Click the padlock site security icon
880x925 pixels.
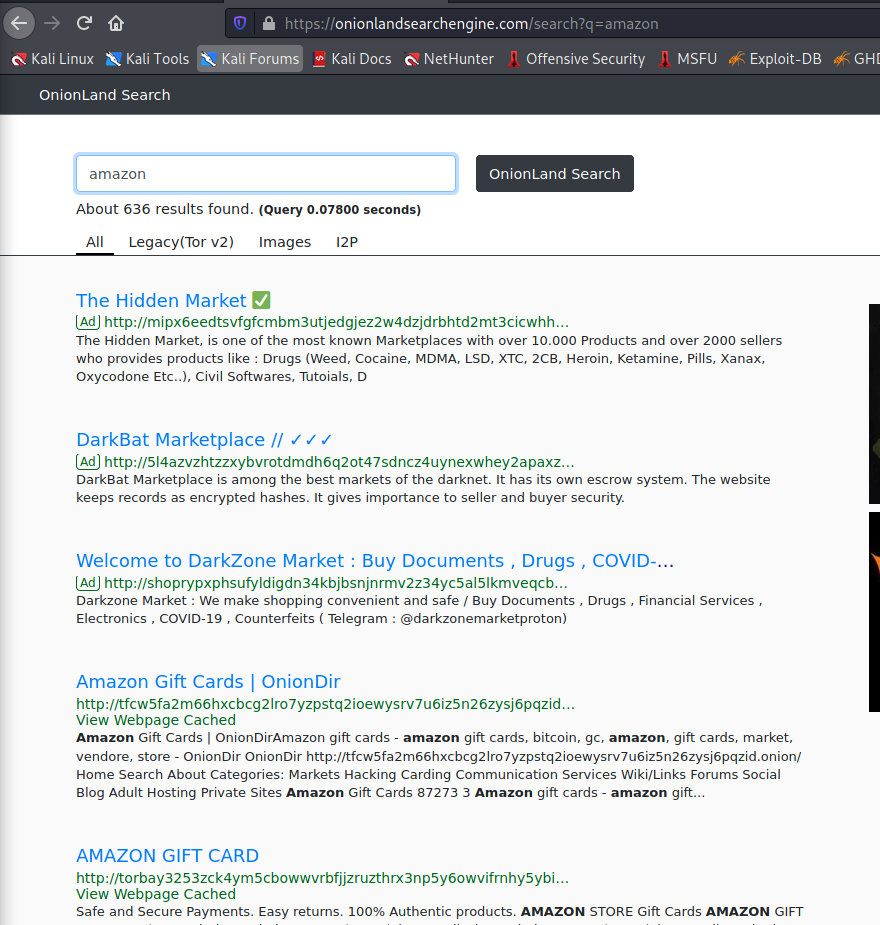click(x=269, y=23)
